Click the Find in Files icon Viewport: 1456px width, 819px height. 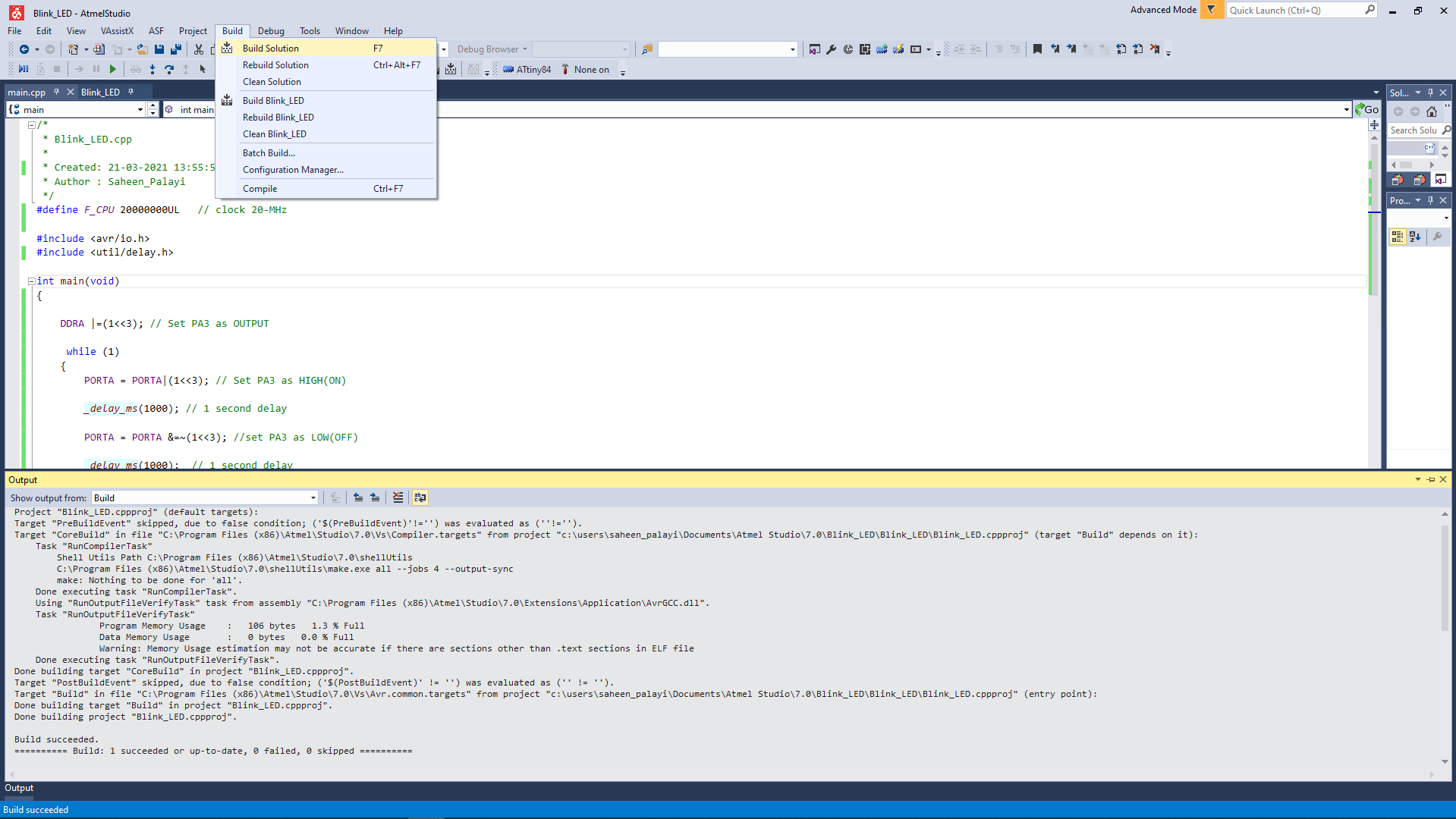pos(647,49)
